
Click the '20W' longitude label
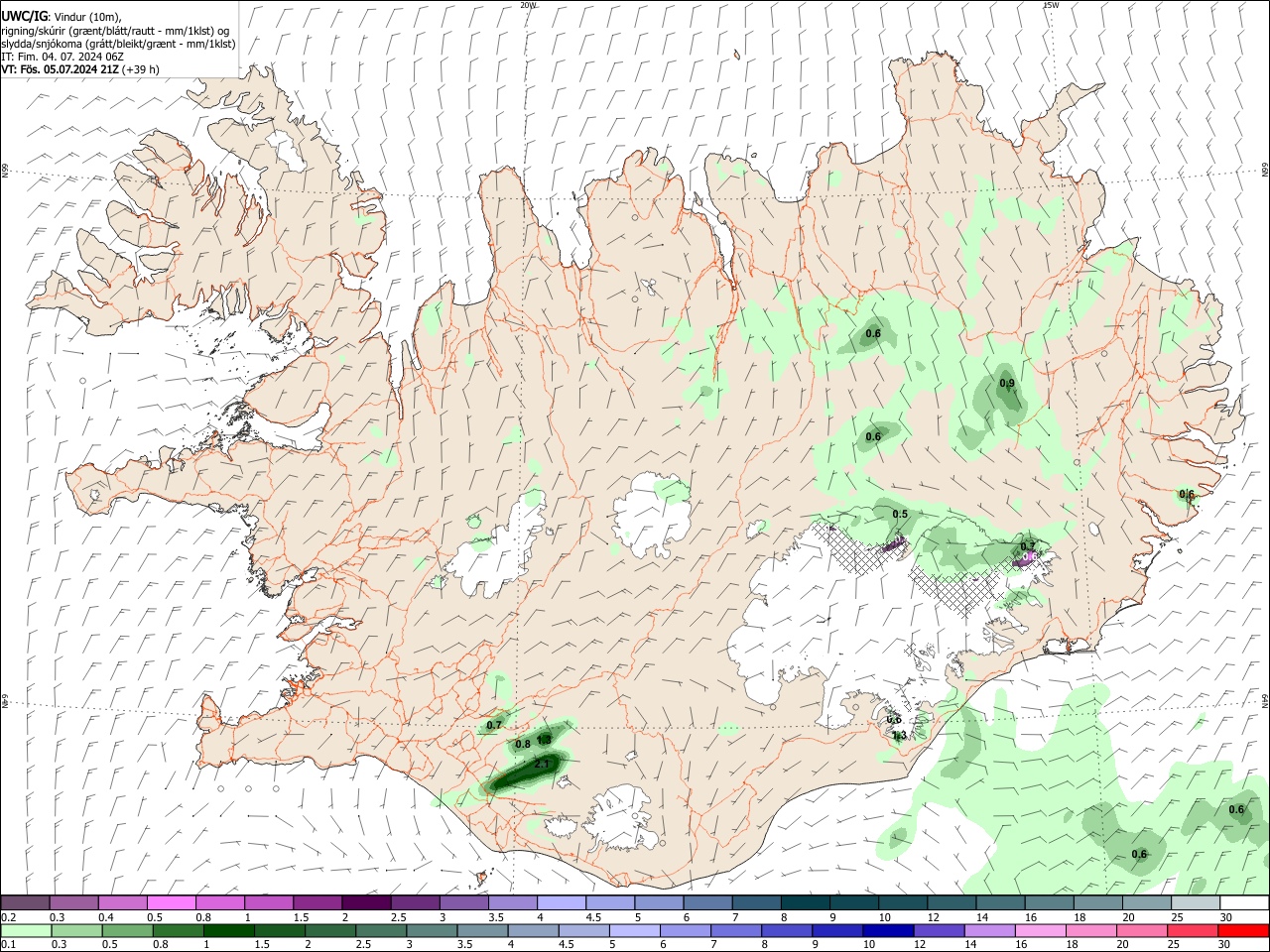pos(528,5)
